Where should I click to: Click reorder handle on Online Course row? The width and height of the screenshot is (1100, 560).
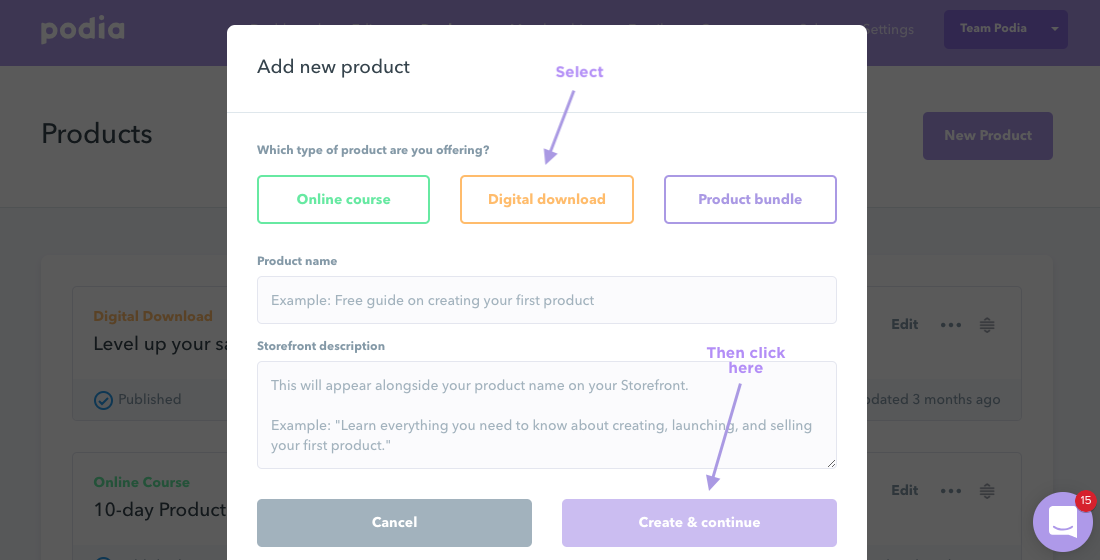tap(987, 491)
